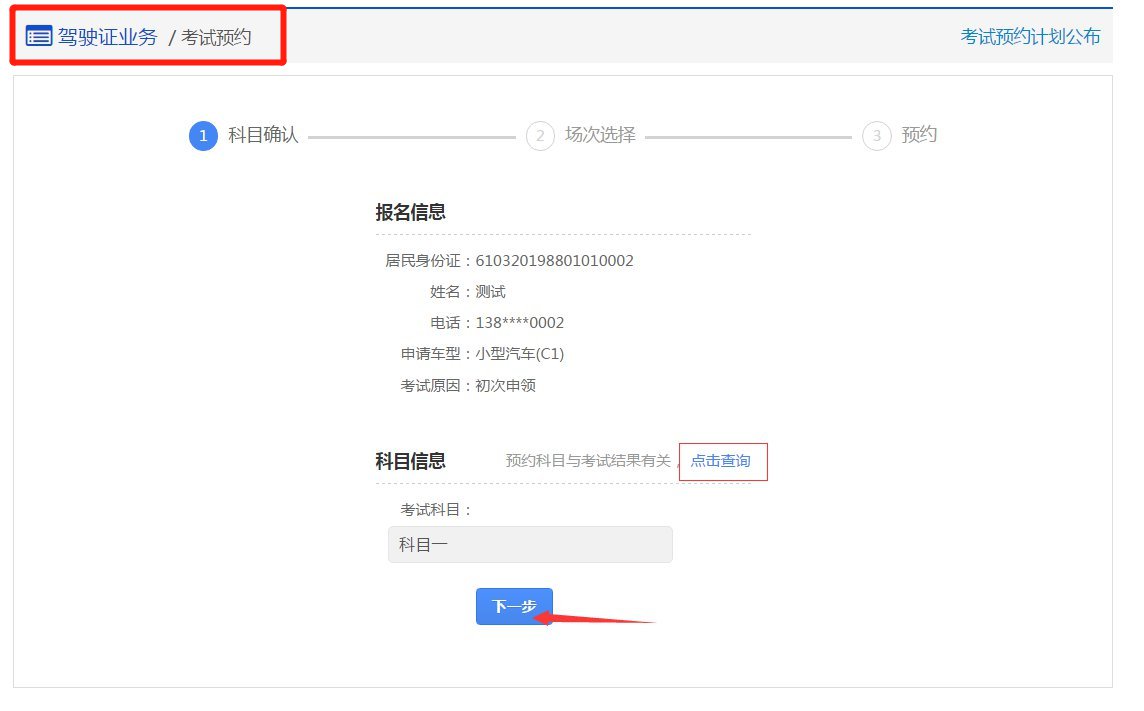Click the list icon beside 驾驶证业务
Viewport: 1144px width, 711px height.
pos(39,37)
